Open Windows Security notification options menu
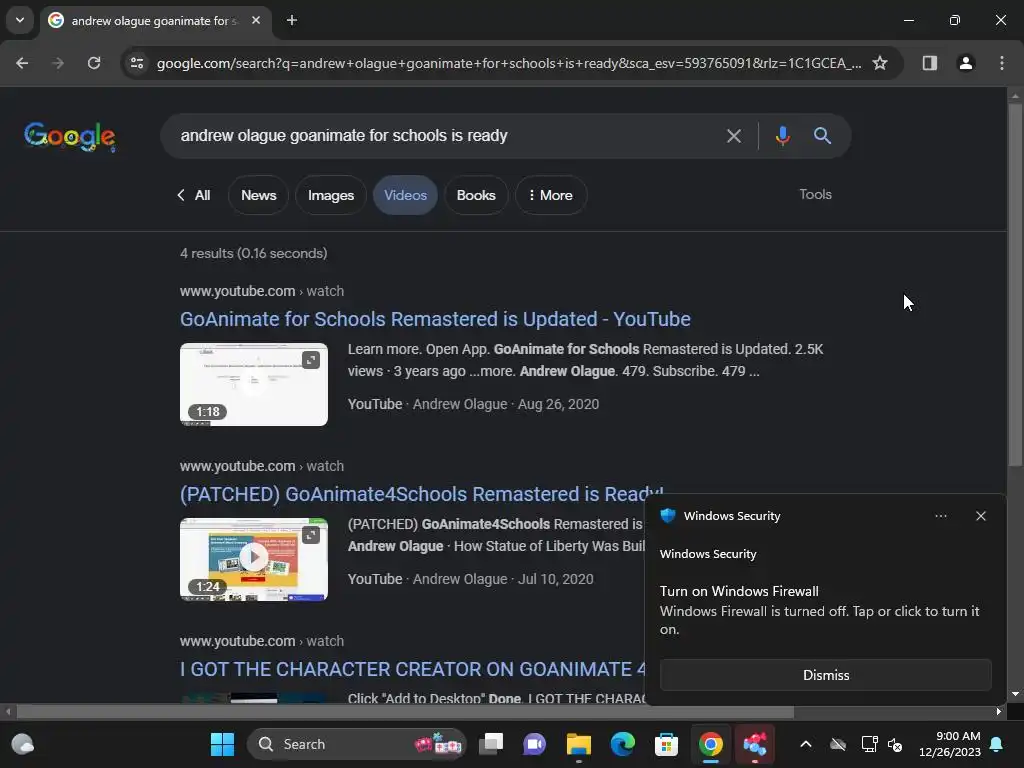The image size is (1024, 768). [x=940, y=516]
